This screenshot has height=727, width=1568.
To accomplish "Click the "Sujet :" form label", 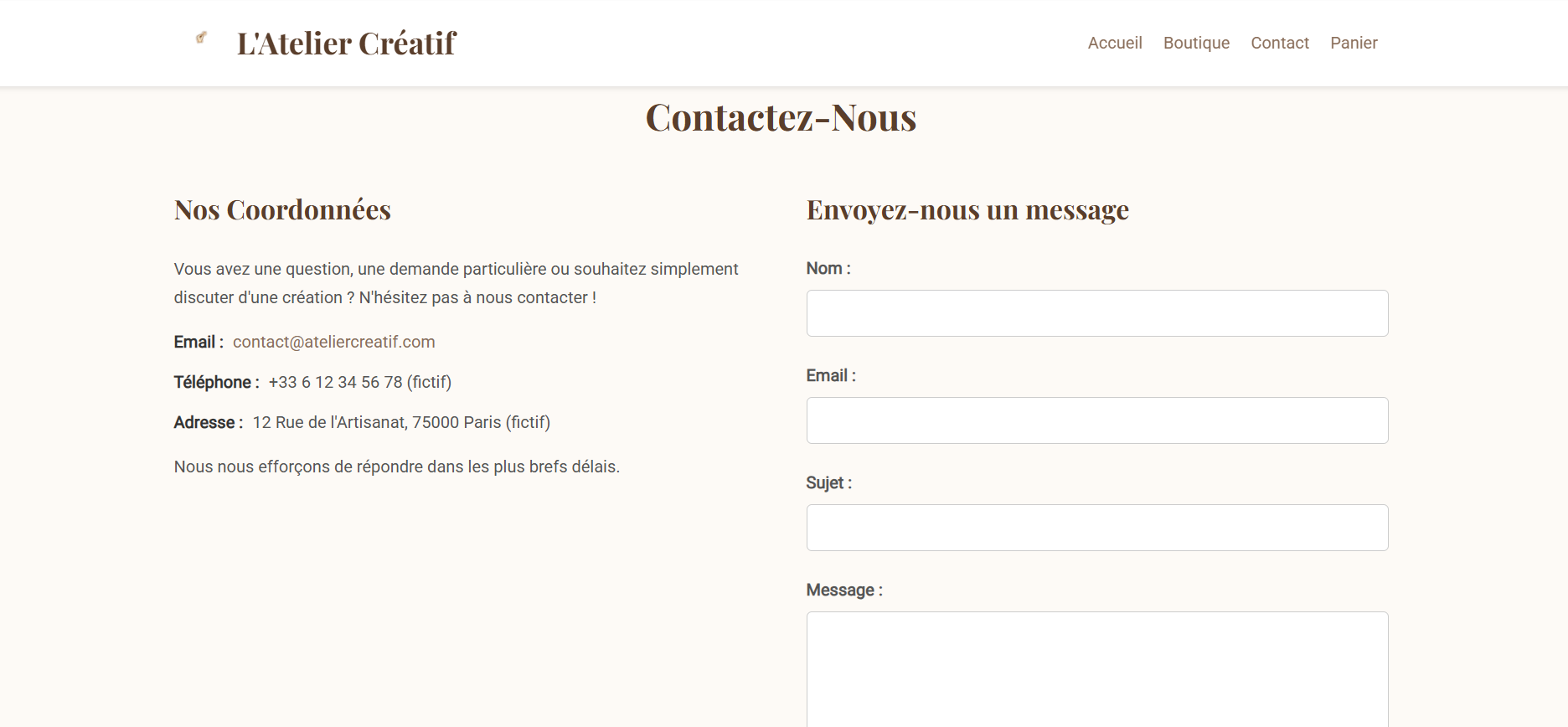I will pyautogui.click(x=829, y=482).
